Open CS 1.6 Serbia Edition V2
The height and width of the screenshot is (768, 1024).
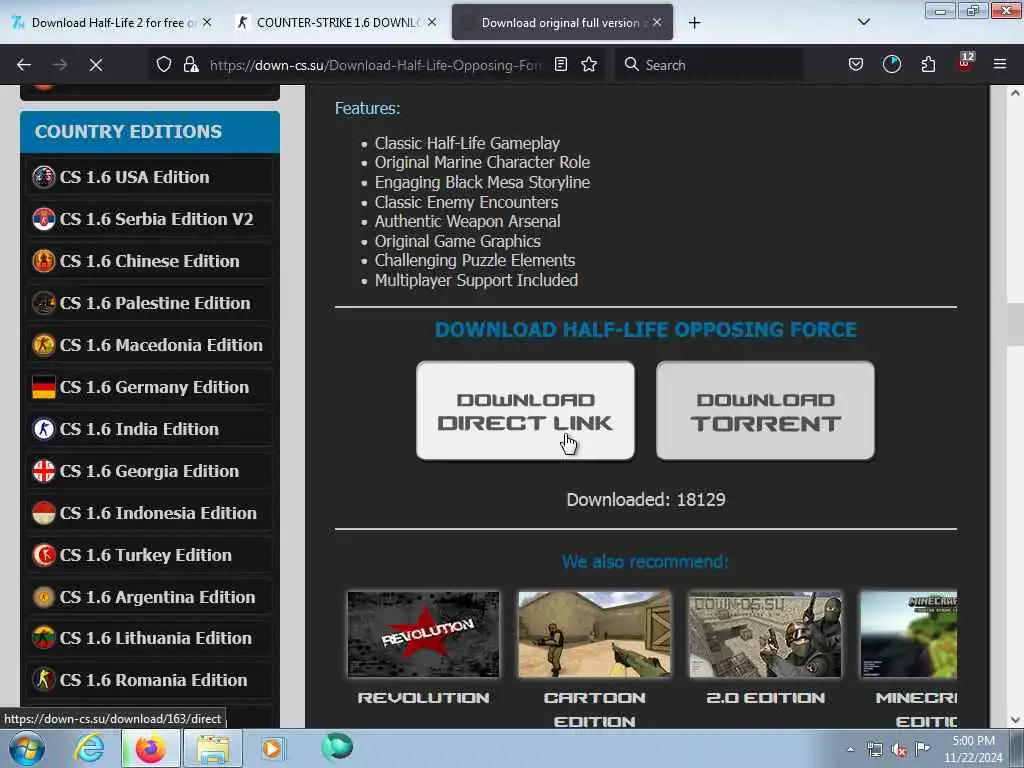coord(150,219)
